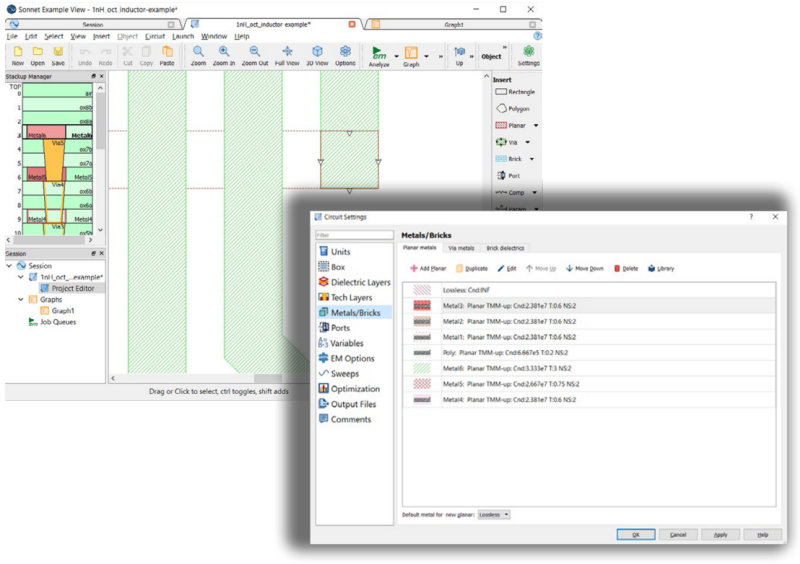800x564 pixels.
Task: Switch to the Brick dielectrics tab
Action: [505, 248]
